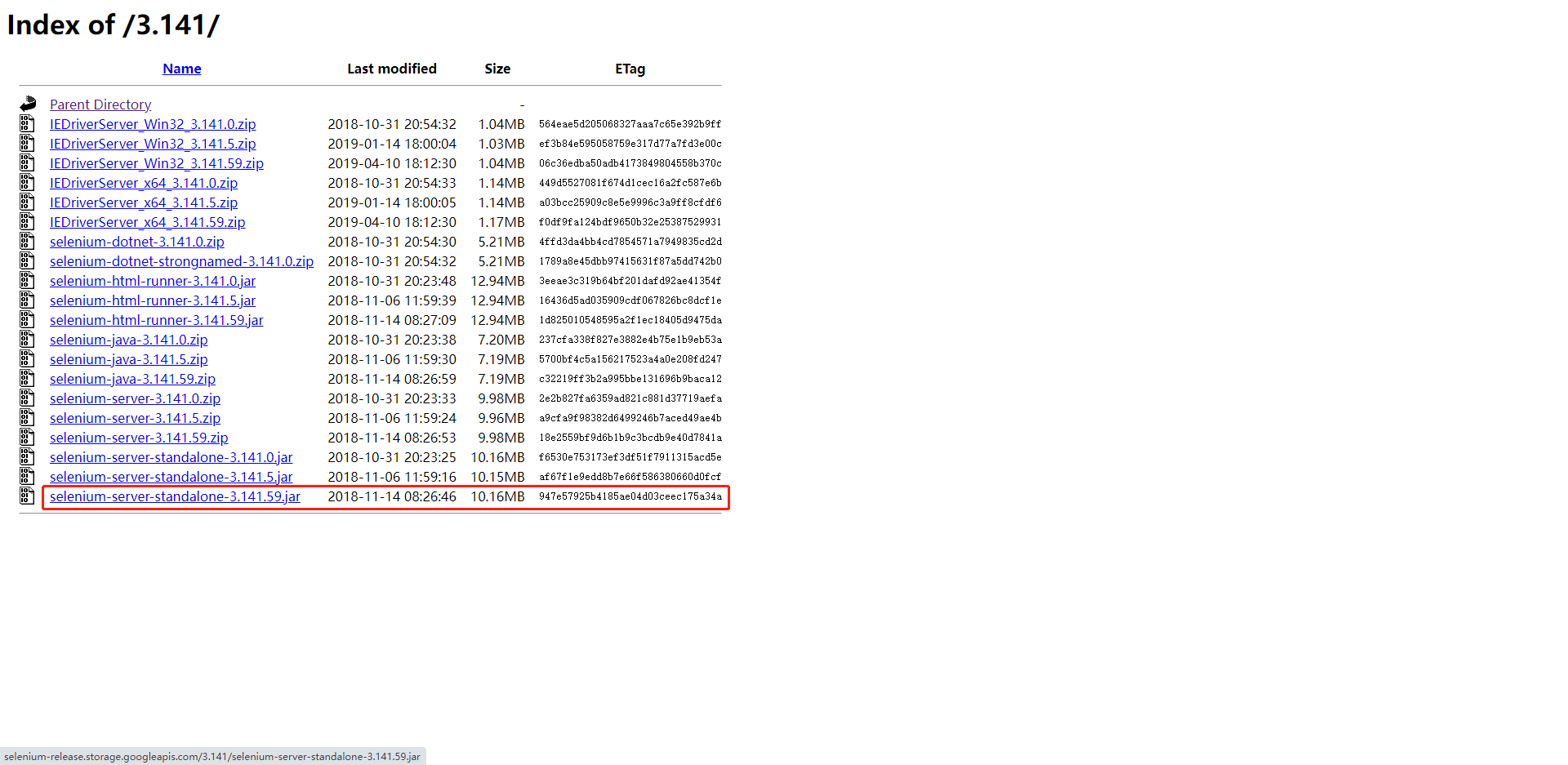This screenshot has width=1568, height=765.
Task: Open selenium-html-runner-3.141.5.jar link
Action: [x=153, y=300]
